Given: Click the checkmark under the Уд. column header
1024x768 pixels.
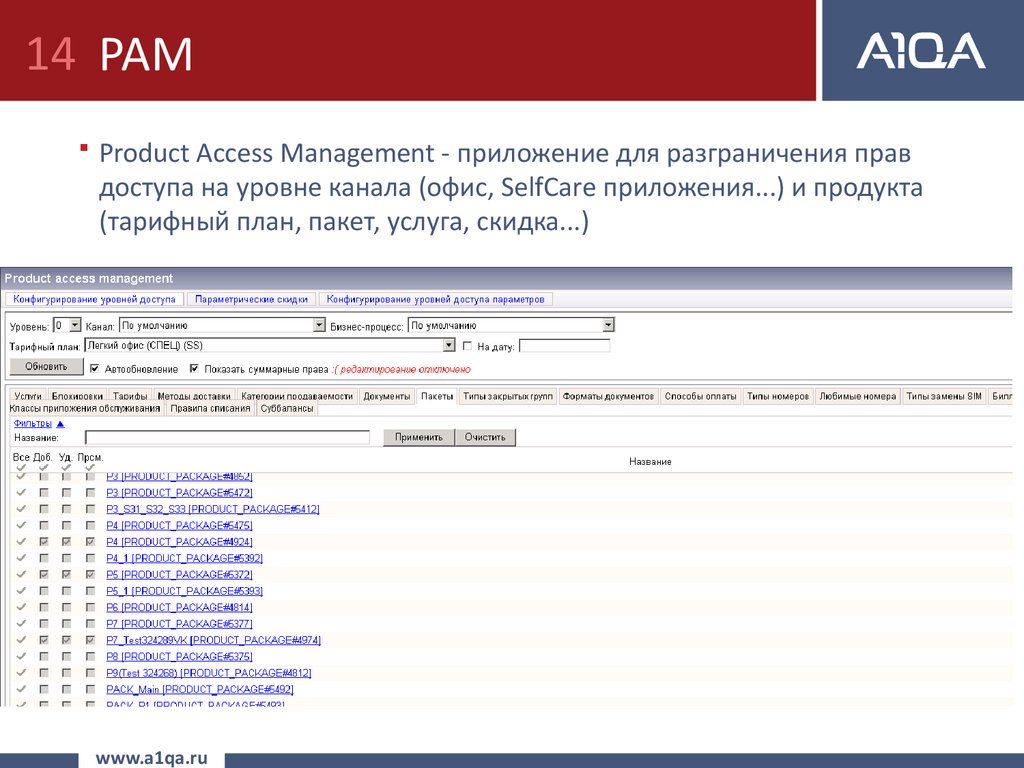Looking at the screenshot, I should coord(66,468).
